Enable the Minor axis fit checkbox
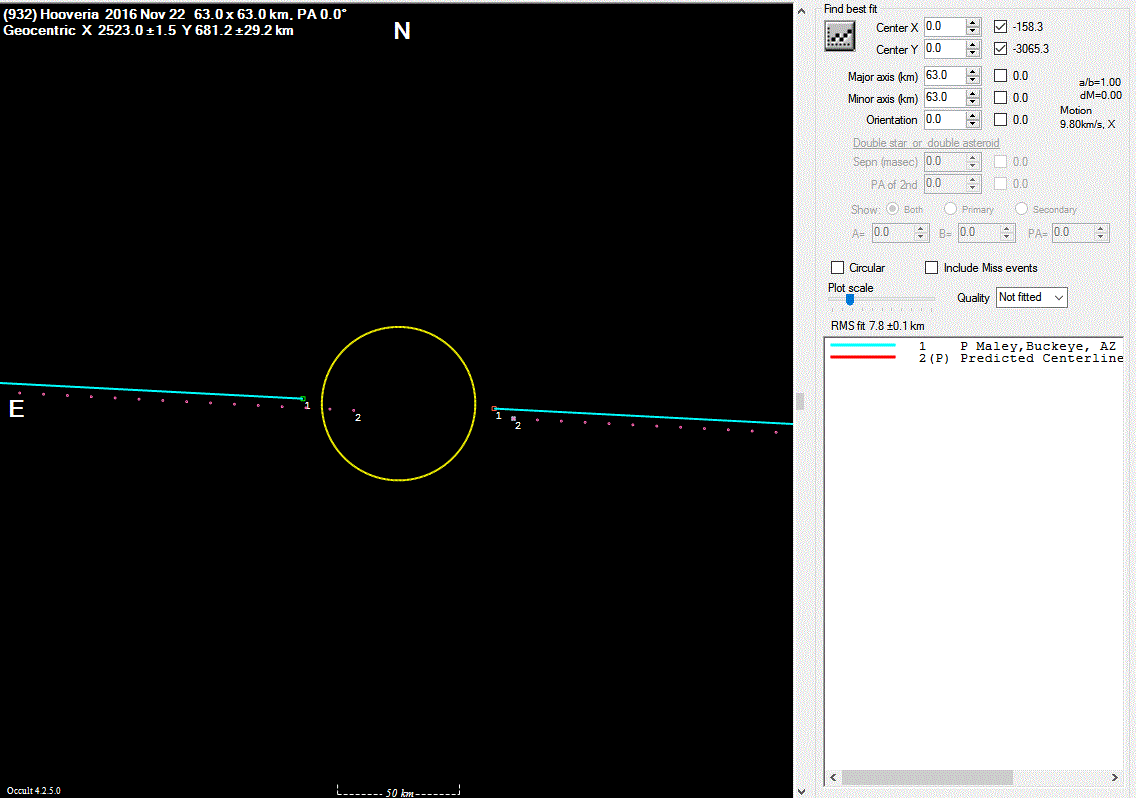This screenshot has height=798, width=1136. (1001, 98)
